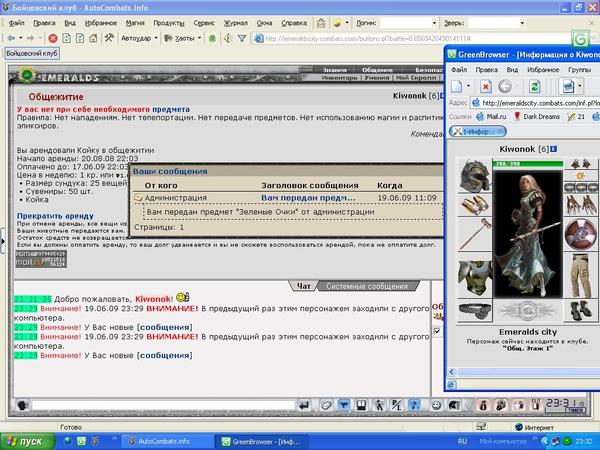Open the Файл menu in AutoCombats
Viewport: 600px width, 450px height.
pyautogui.click(x=16, y=23)
